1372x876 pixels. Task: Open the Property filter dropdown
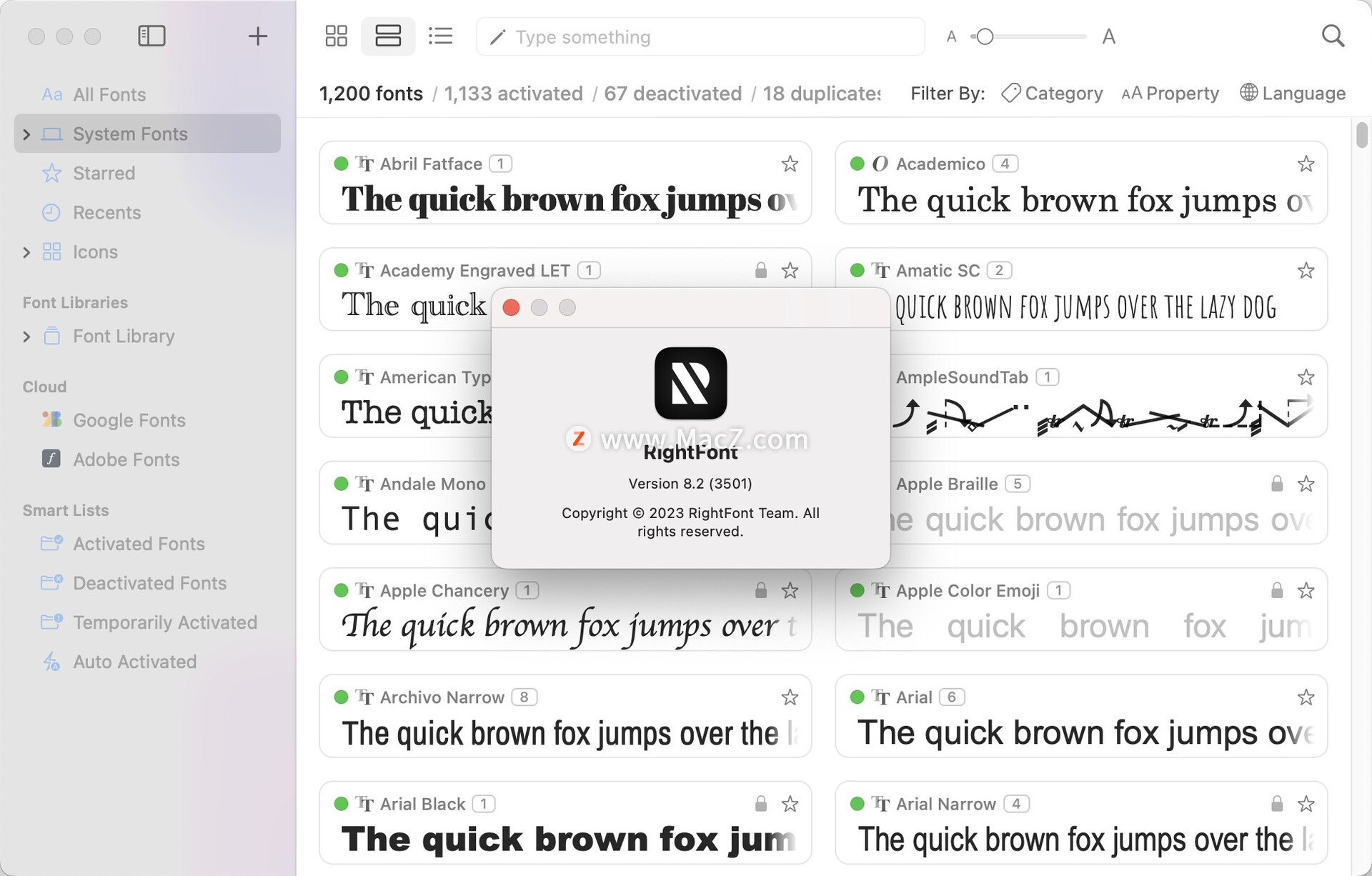[x=1170, y=93]
